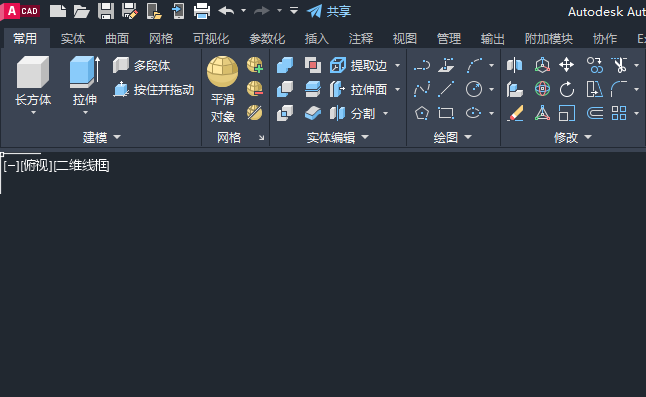Click the Stretch modify icon
This screenshot has height=397, width=646.
[594, 89]
